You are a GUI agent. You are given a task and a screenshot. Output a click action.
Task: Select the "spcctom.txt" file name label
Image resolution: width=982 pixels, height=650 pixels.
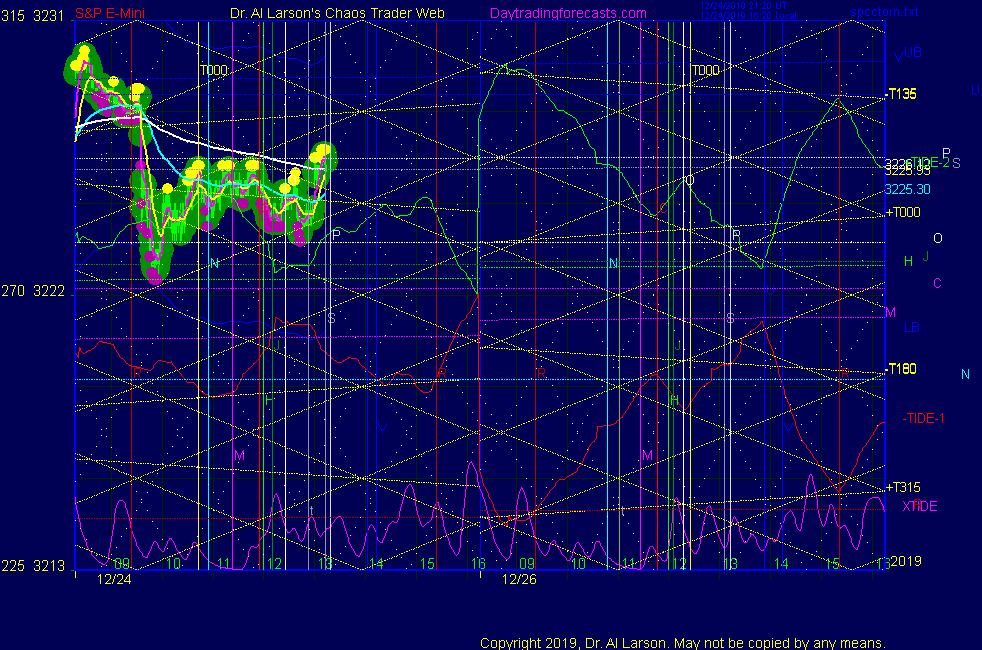click(x=884, y=11)
